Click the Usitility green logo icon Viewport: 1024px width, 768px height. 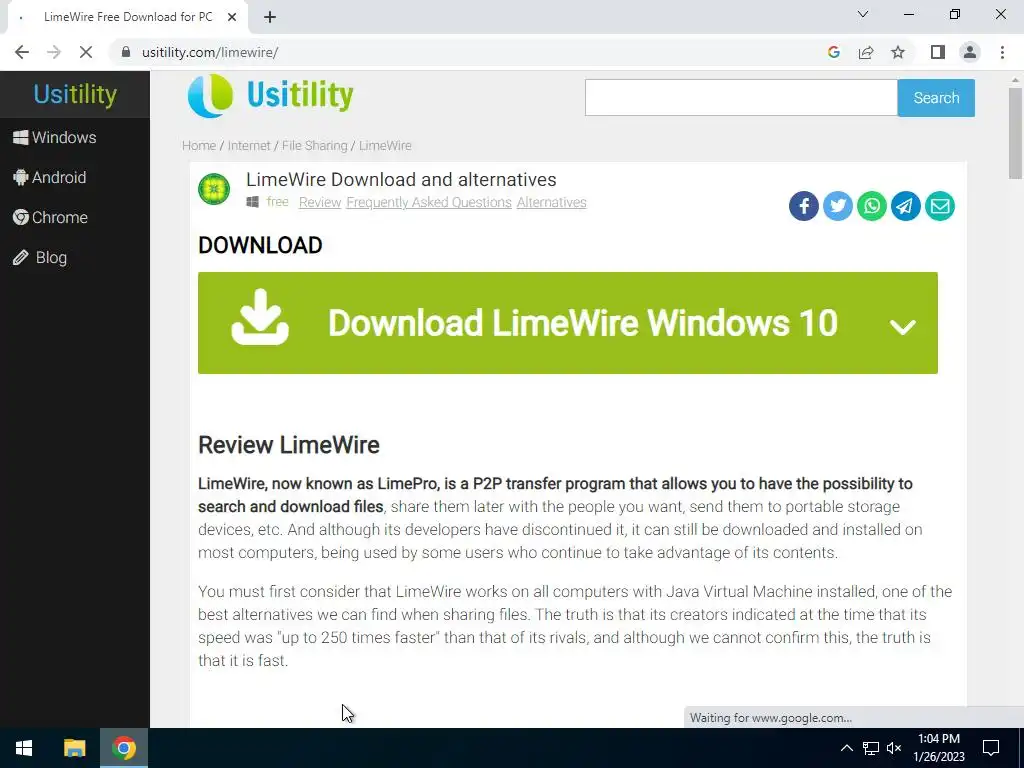click(x=210, y=96)
